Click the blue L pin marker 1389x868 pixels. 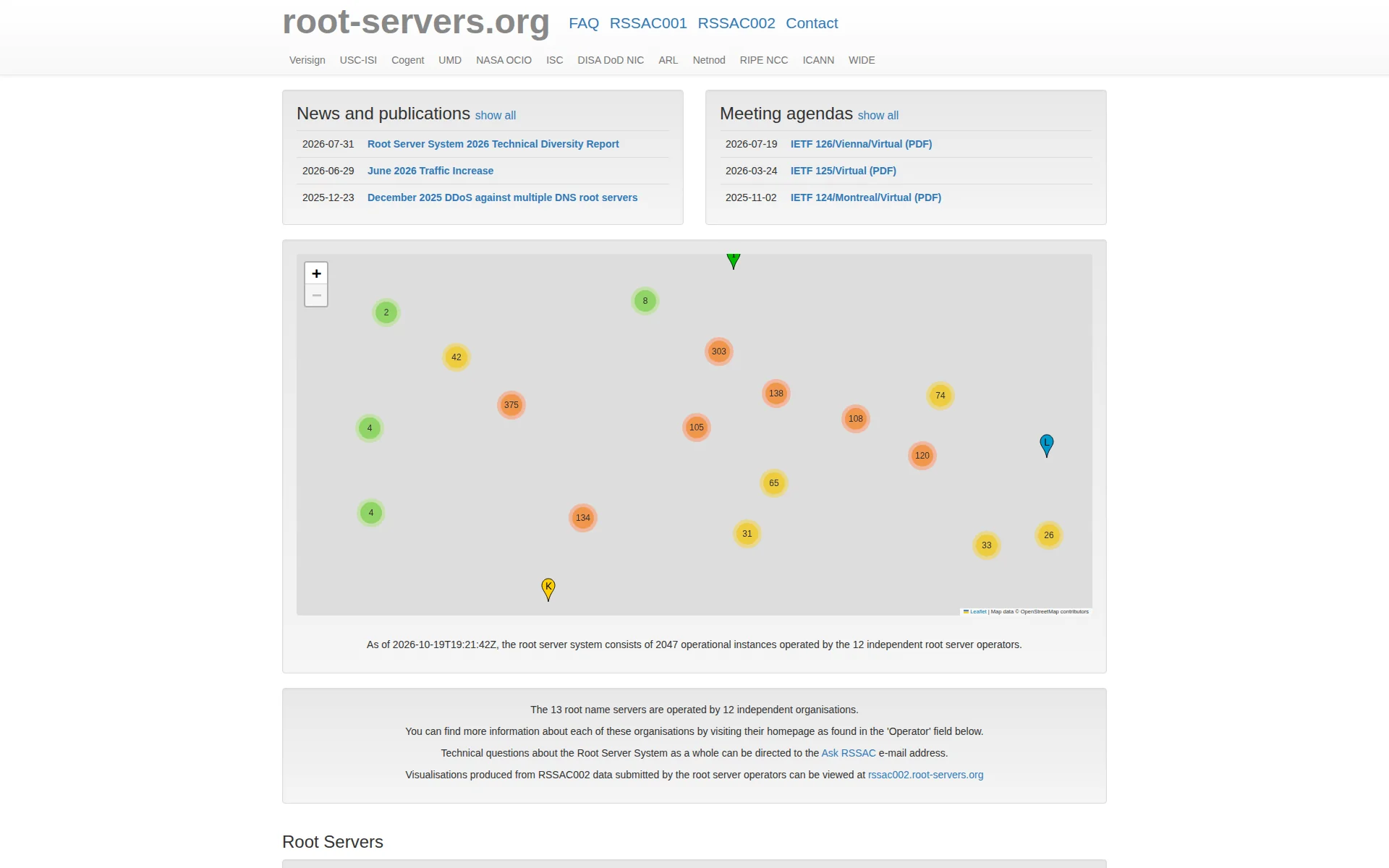pyautogui.click(x=1047, y=446)
